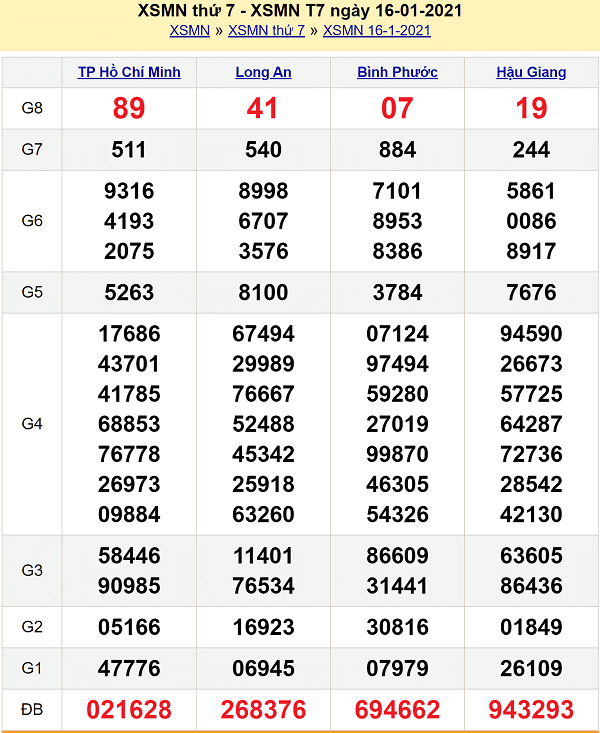Click G4 number 46305
Viewport: 600px width, 733px height.
398,484
